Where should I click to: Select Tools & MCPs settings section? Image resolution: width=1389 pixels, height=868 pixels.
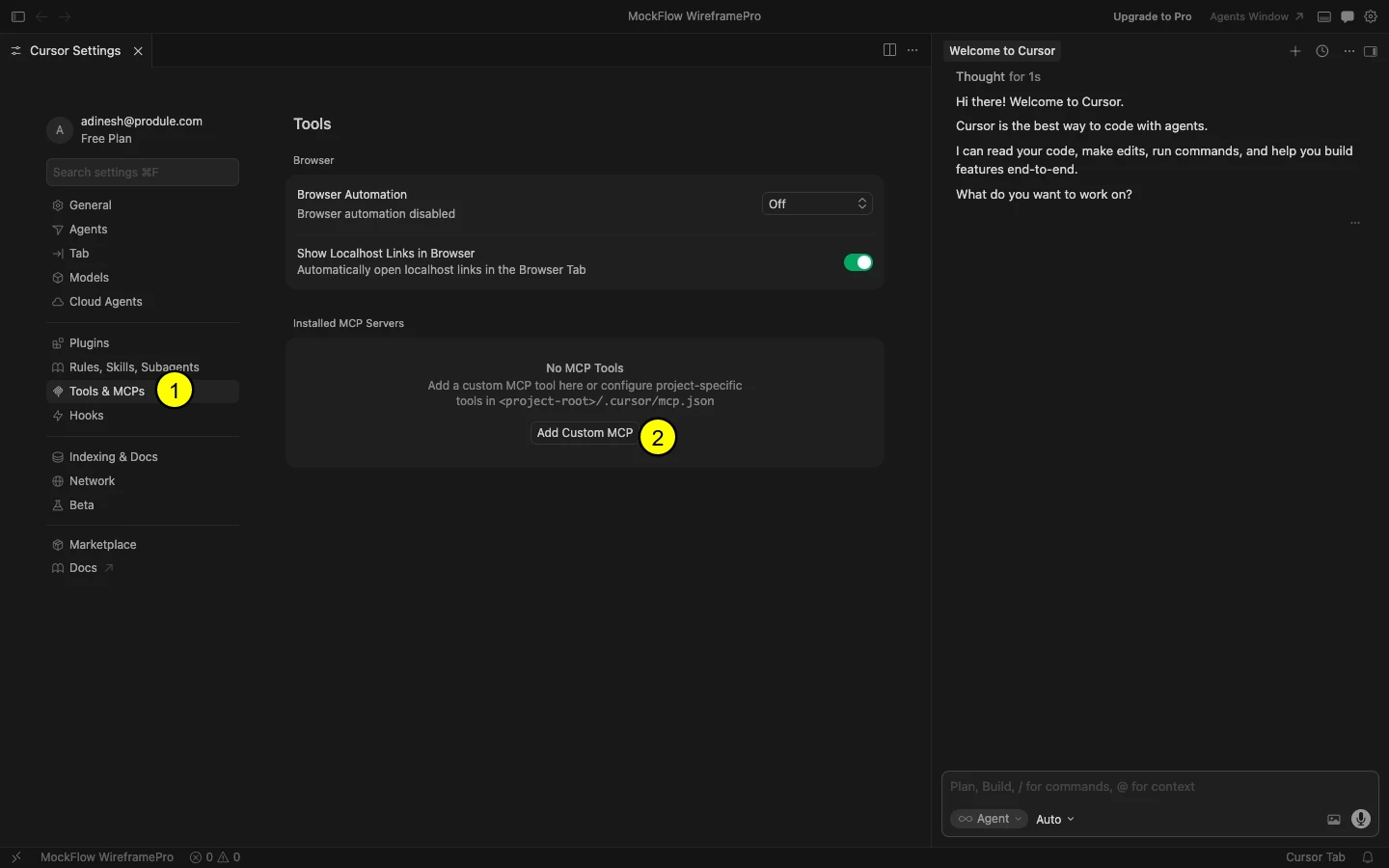pyautogui.click(x=142, y=392)
